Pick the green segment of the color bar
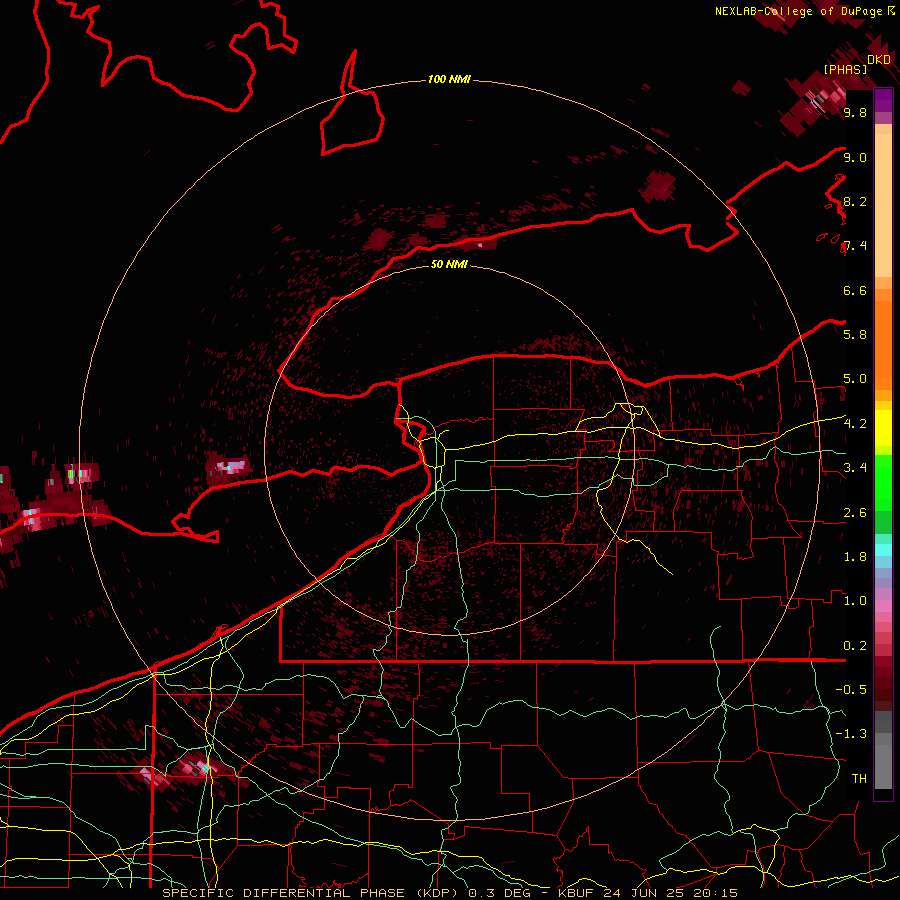This screenshot has width=900, height=900. pyautogui.click(x=883, y=482)
